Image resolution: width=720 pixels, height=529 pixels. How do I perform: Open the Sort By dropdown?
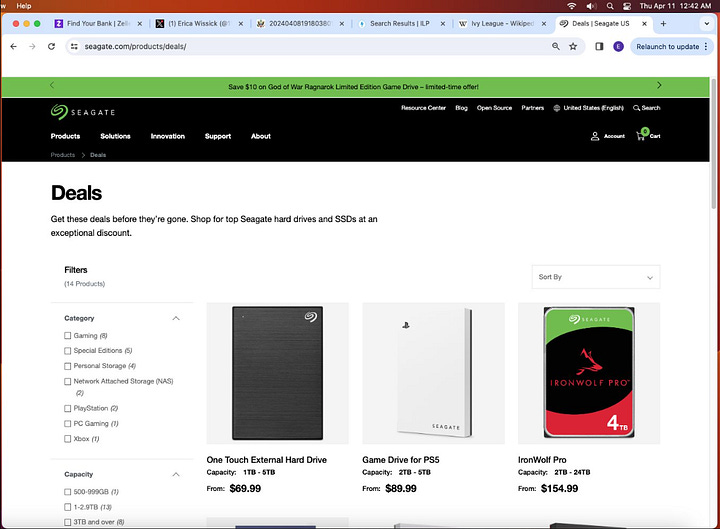(x=596, y=277)
